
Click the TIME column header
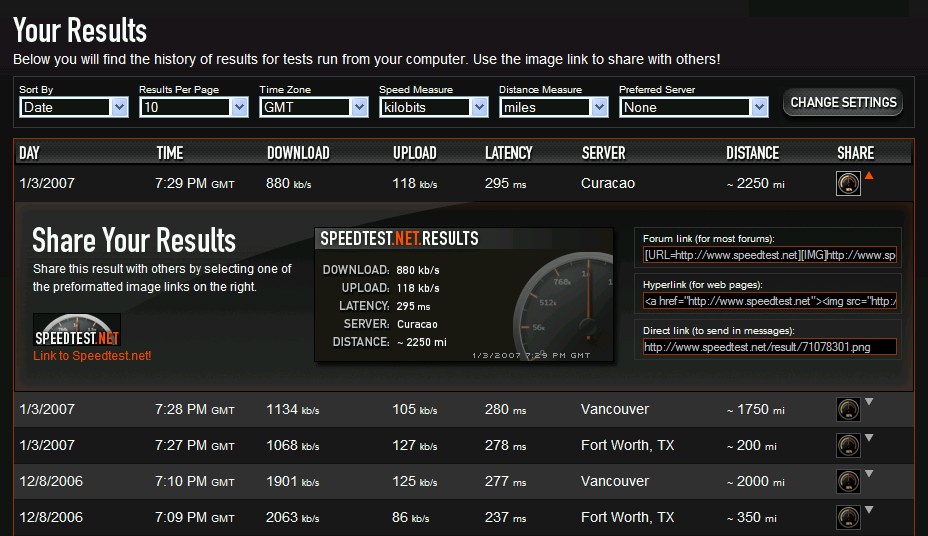[x=170, y=153]
